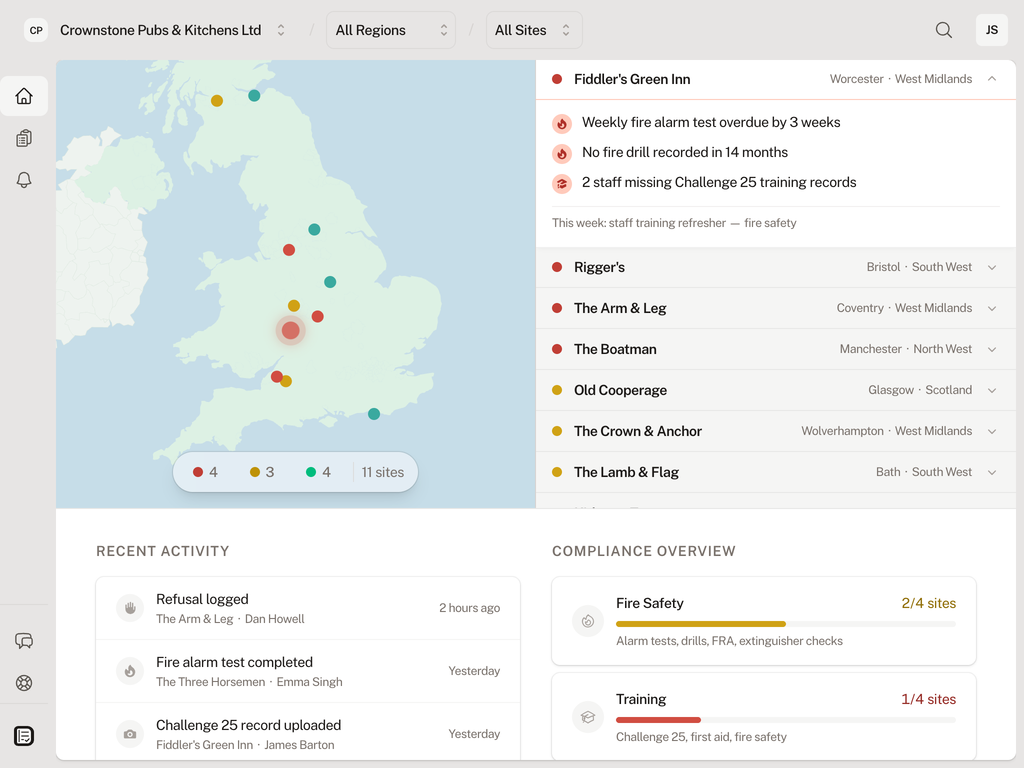Expand the Rigger's site details
1024x768 pixels.
(x=992, y=267)
